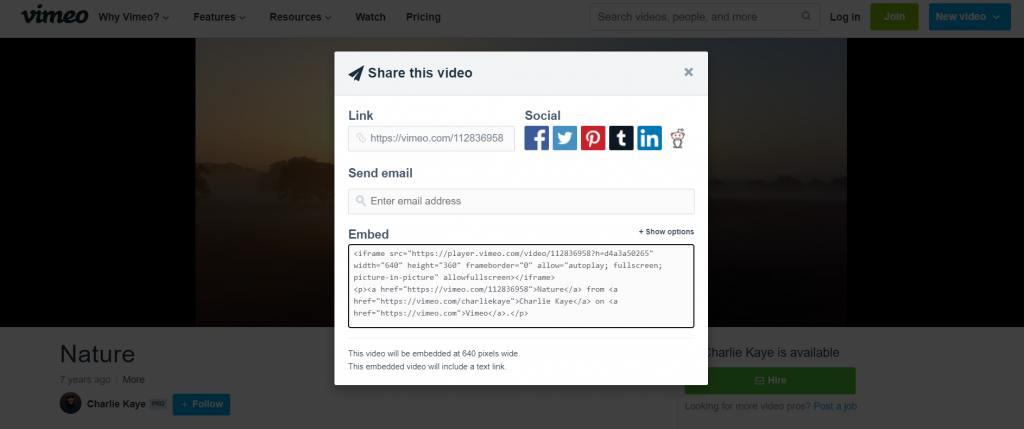Open Charlie Kaye's profile name link
The image size is (1024, 429).
116,404
